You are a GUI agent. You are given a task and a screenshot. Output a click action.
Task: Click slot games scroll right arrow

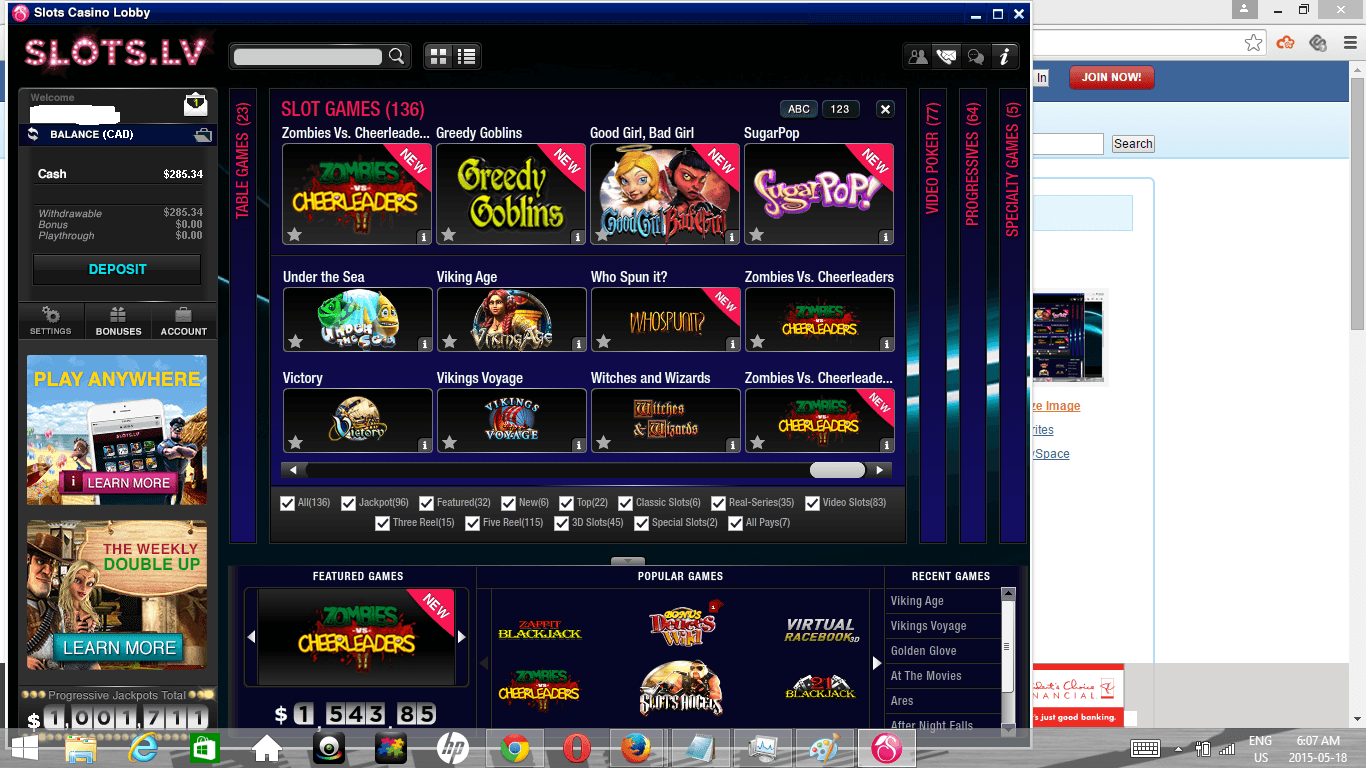click(879, 470)
